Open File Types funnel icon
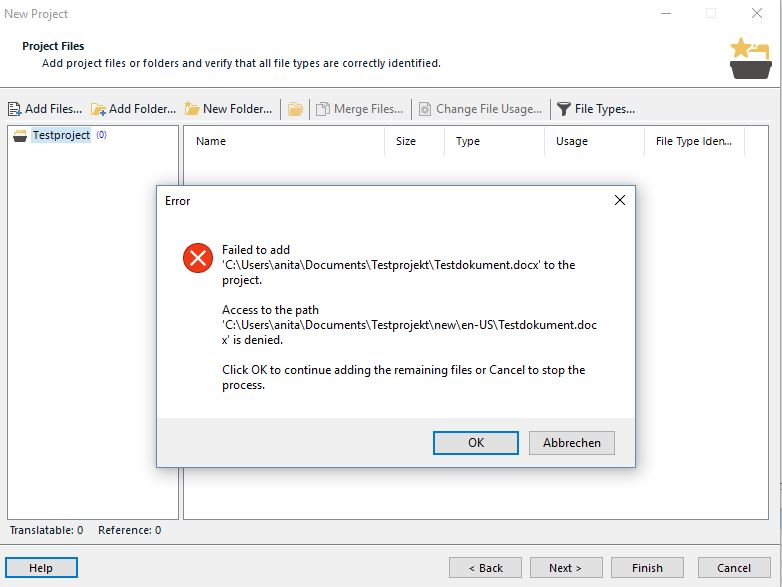782x587 pixels. [564, 109]
